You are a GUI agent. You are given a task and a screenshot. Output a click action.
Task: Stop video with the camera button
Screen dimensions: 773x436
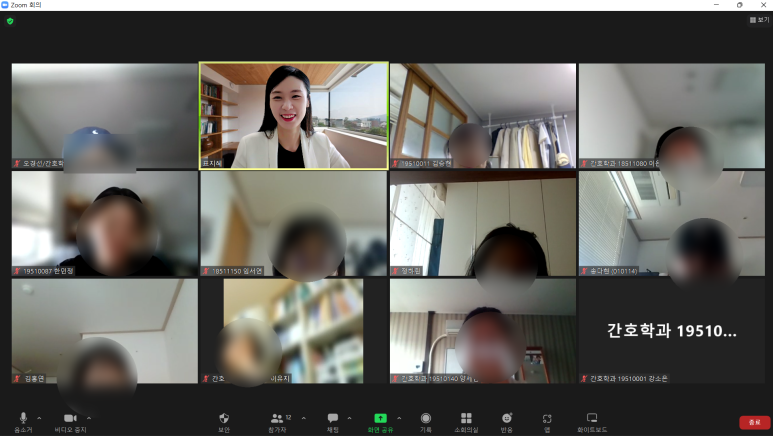pyautogui.click(x=70, y=418)
